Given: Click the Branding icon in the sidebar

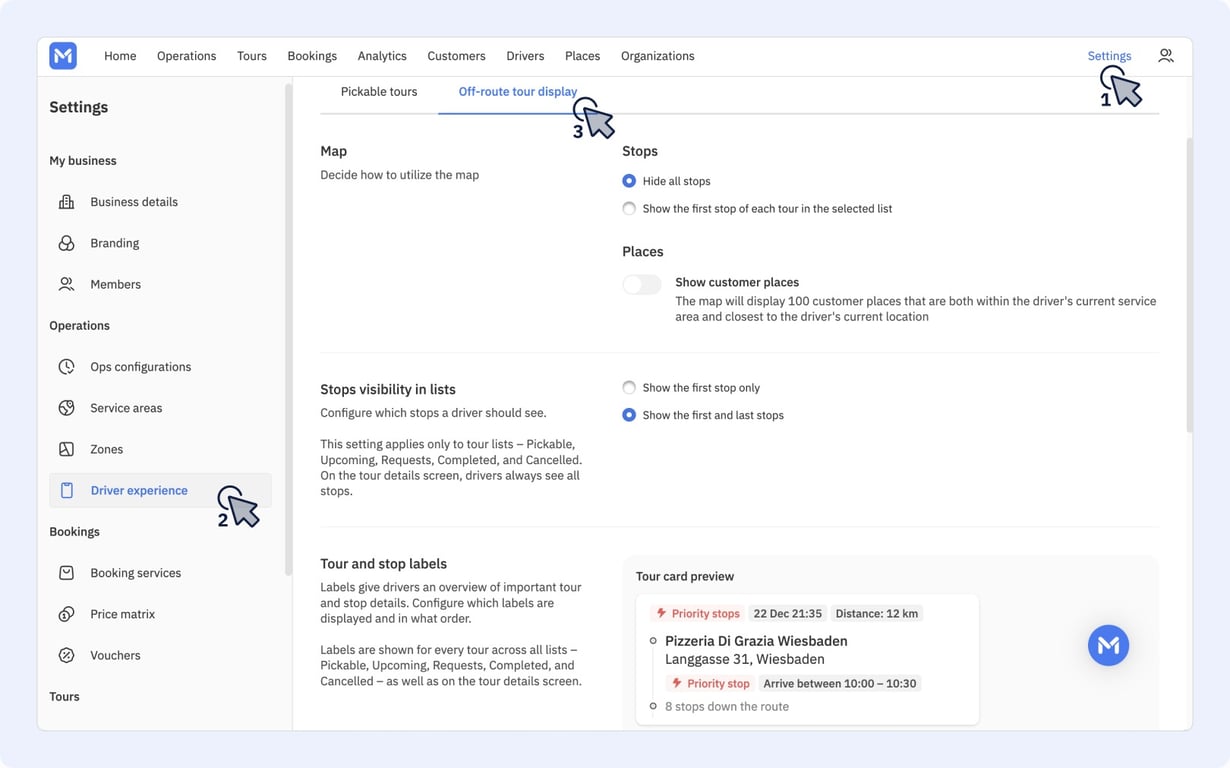Looking at the screenshot, I should [67, 243].
